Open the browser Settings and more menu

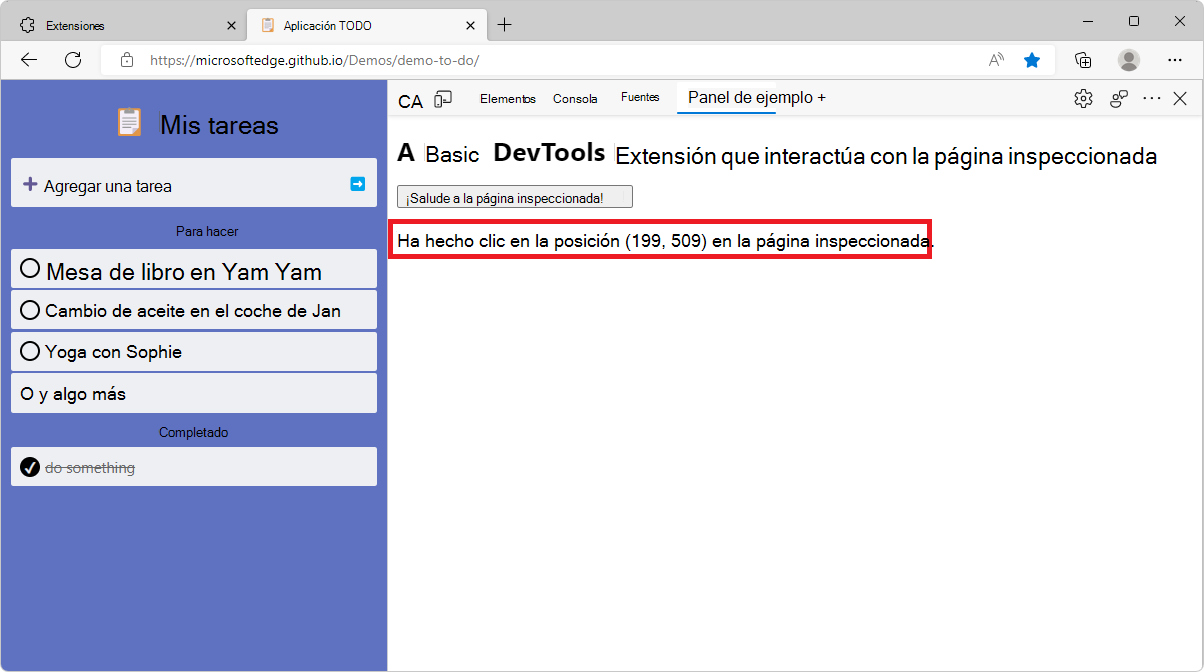[x=1175, y=60]
